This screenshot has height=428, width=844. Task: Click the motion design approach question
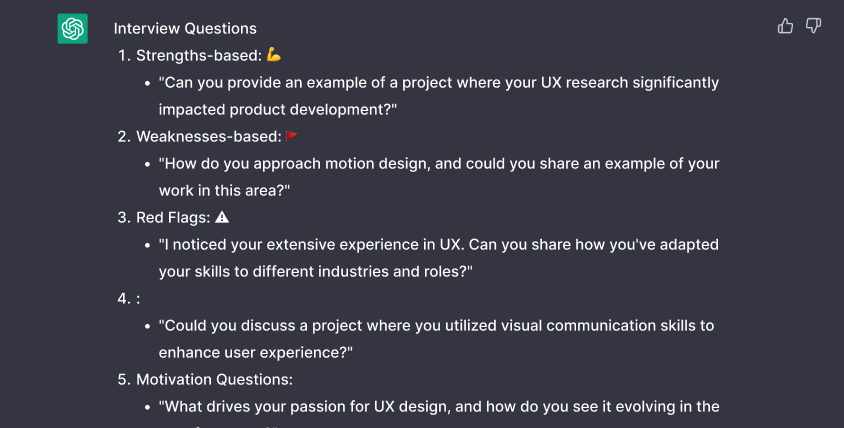[438, 163]
